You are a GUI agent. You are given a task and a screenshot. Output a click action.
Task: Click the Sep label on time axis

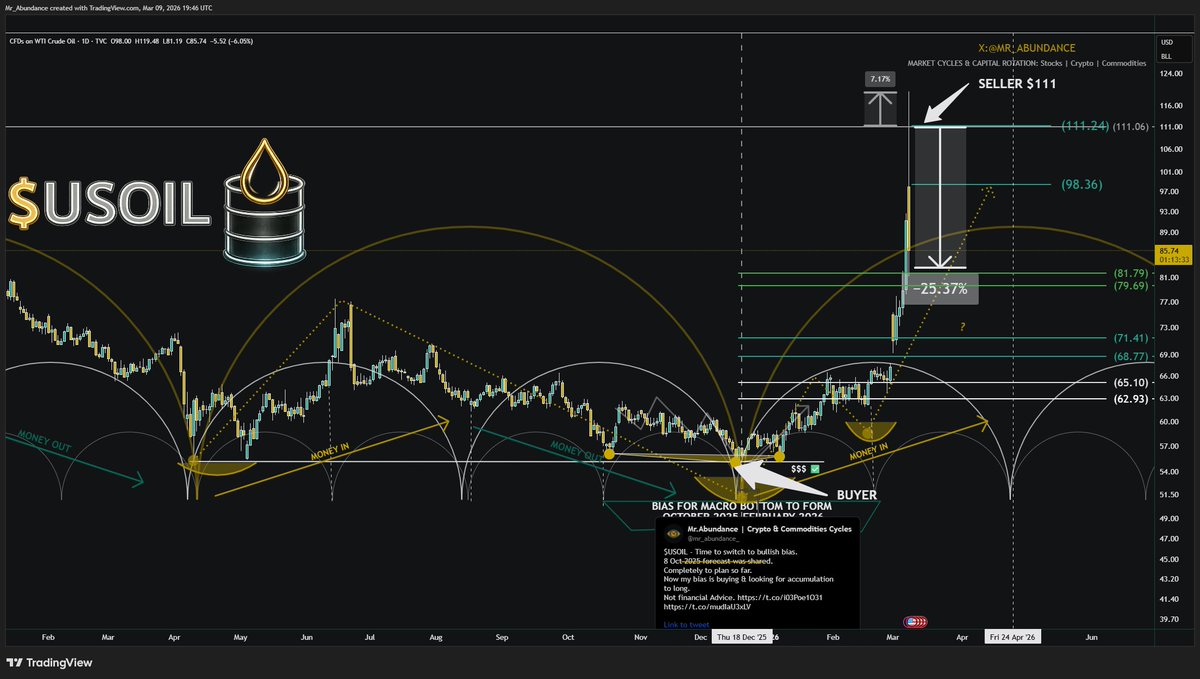pyautogui.click(x=502, y=636)
